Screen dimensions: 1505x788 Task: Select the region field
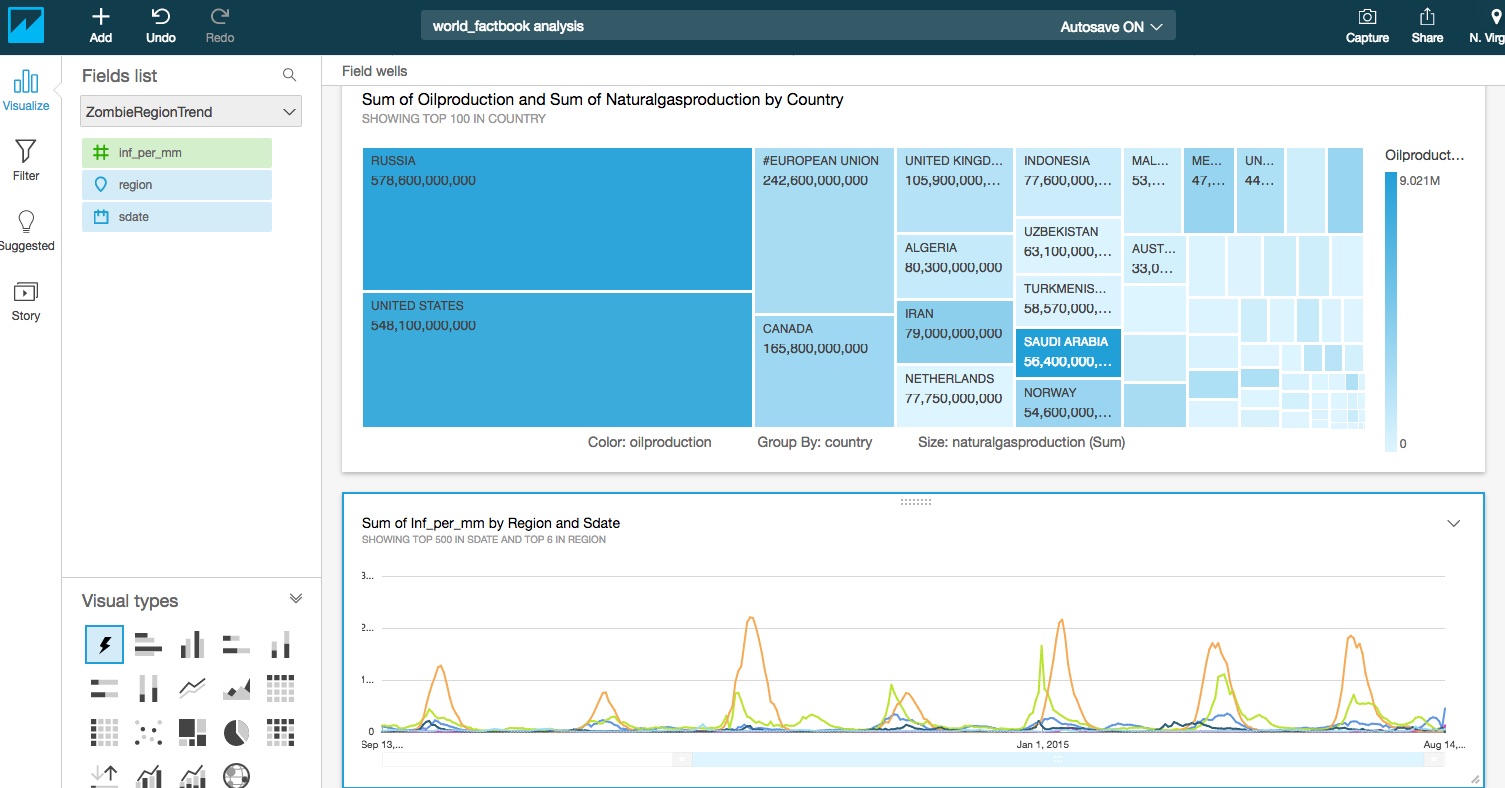point(177,185)
